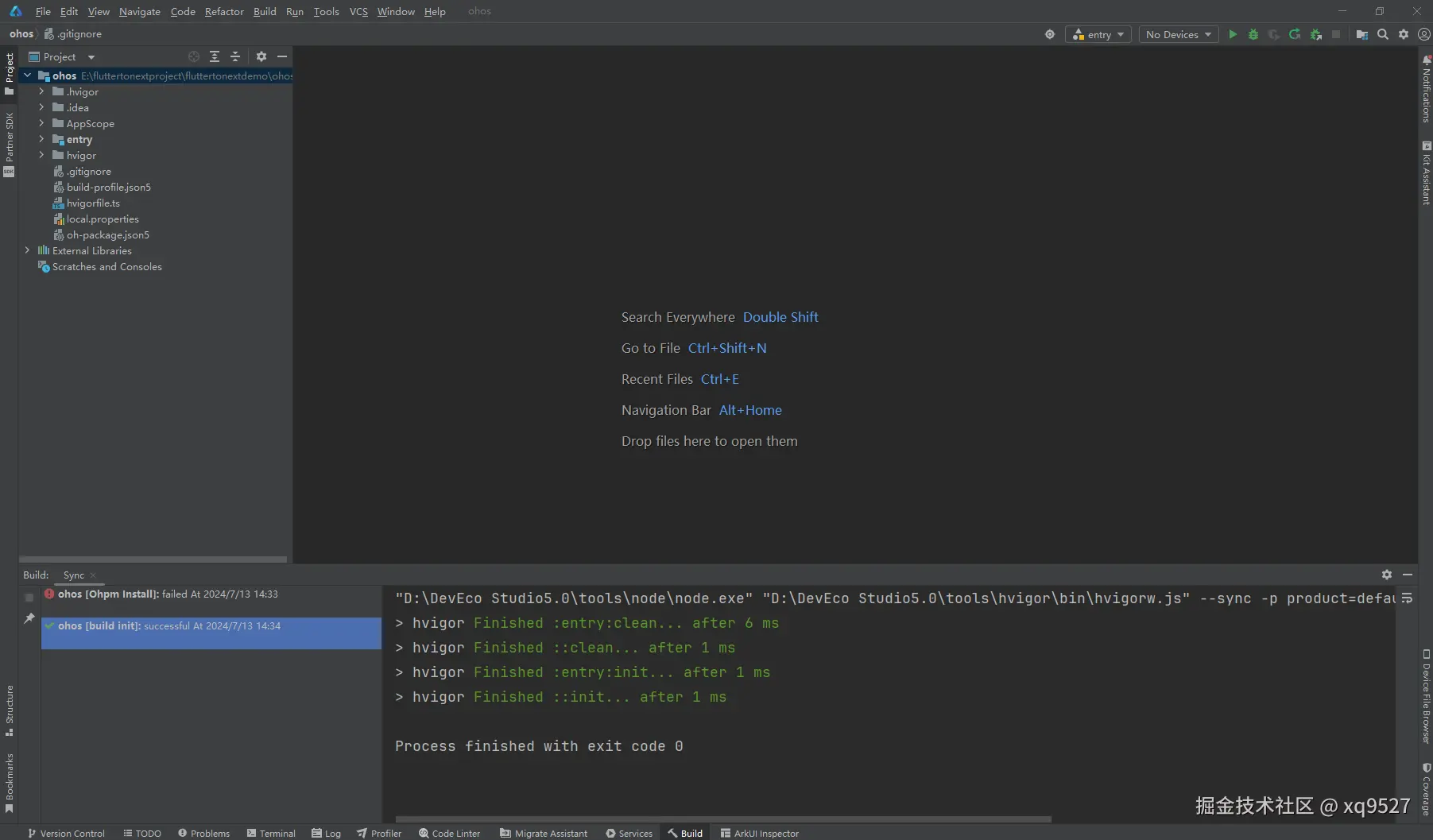The width and height of the screenshot is (1433, 840).
Task: Open Build panel settings gear
Action: 1387,575
